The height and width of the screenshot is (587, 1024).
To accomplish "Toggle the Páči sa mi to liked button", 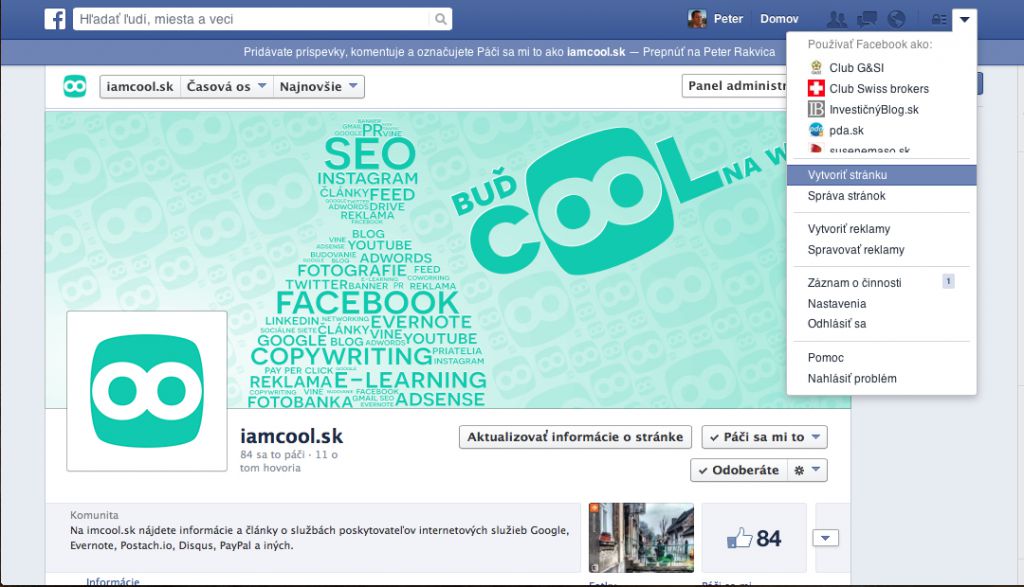I will pyautogui.click(x=756, y=437).
